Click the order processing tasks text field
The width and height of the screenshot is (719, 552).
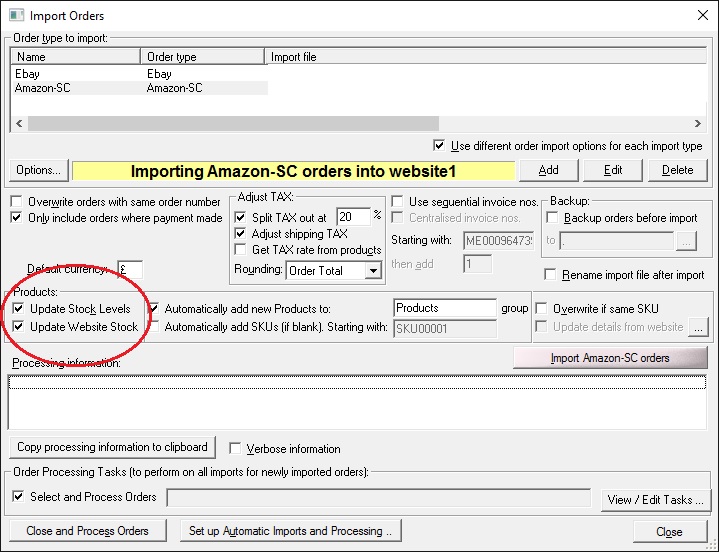click(379, 498)
